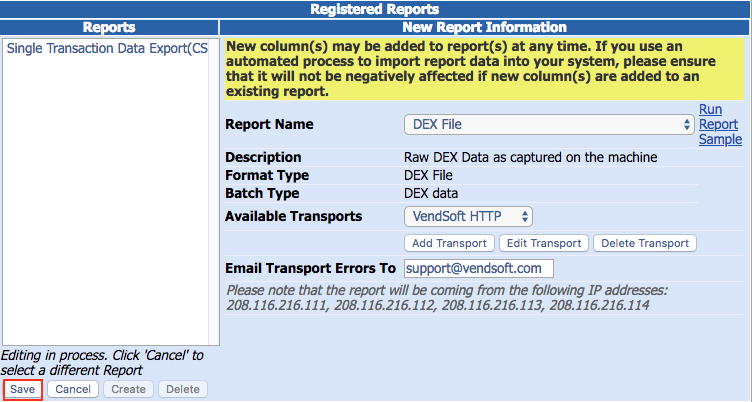Open the Report Name dropdown showing DEX File
The image size is (752, 402).
[x=549, y=125]
